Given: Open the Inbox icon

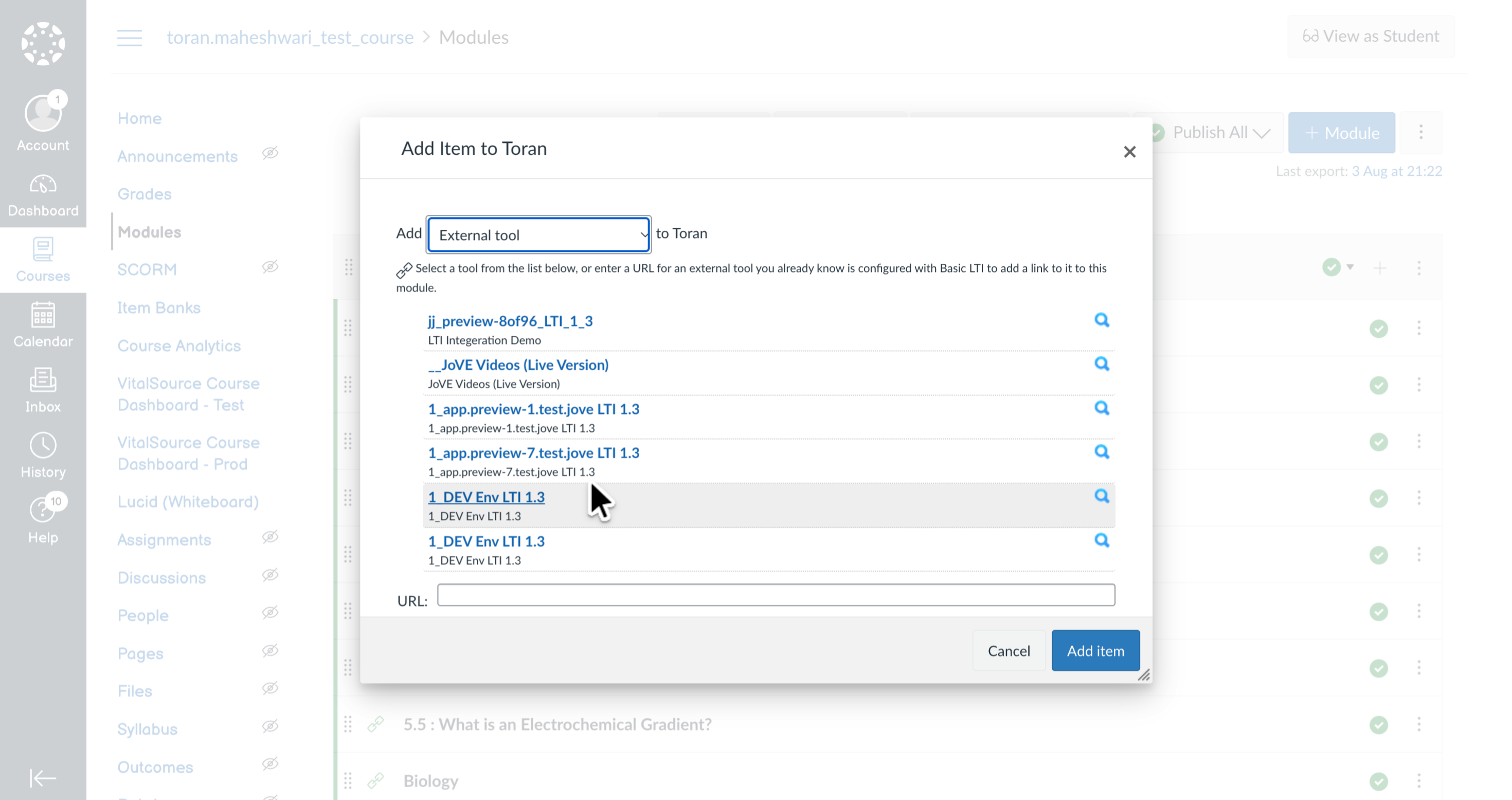Looking at the screenshot, I should pyautogui.click(x=43, y=390).
